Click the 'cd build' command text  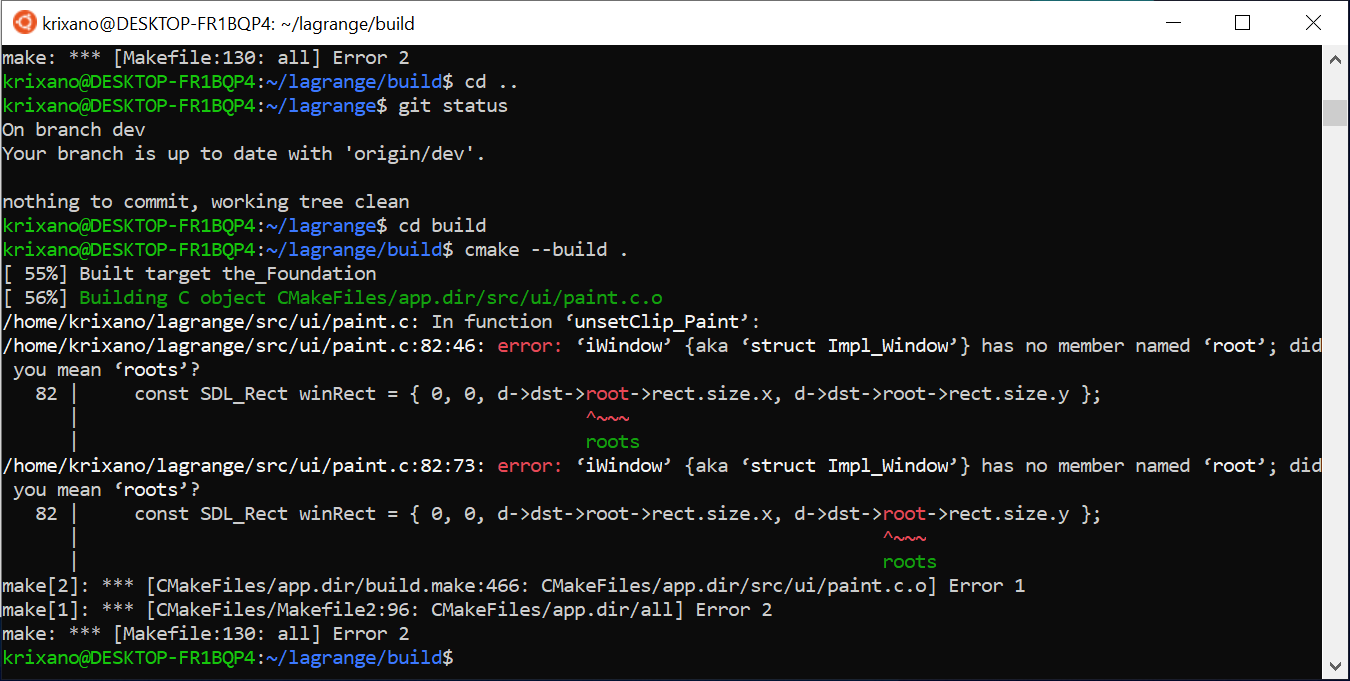(x=442, y=226)
